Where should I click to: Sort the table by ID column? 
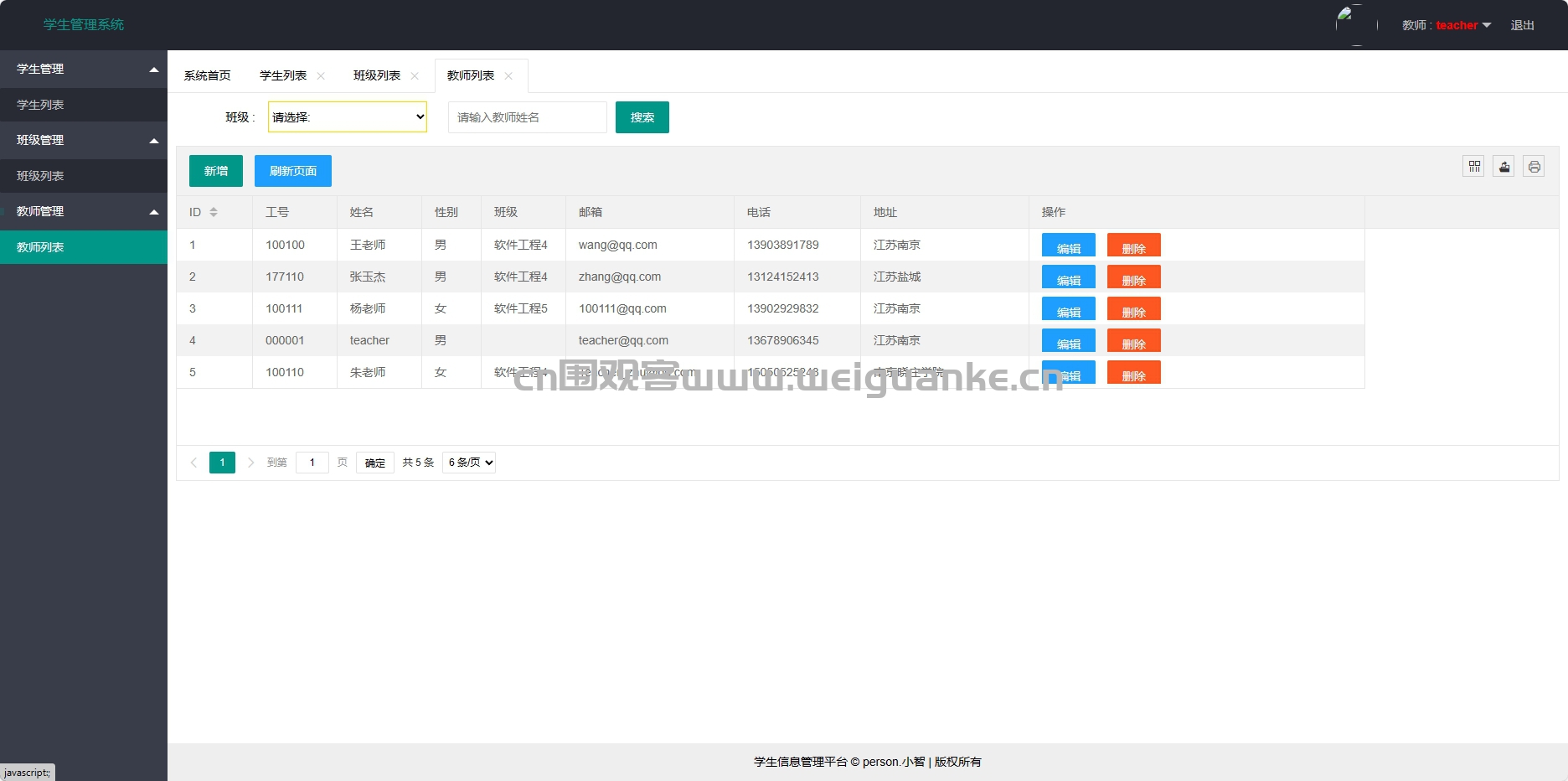click(x=214, y=212)
